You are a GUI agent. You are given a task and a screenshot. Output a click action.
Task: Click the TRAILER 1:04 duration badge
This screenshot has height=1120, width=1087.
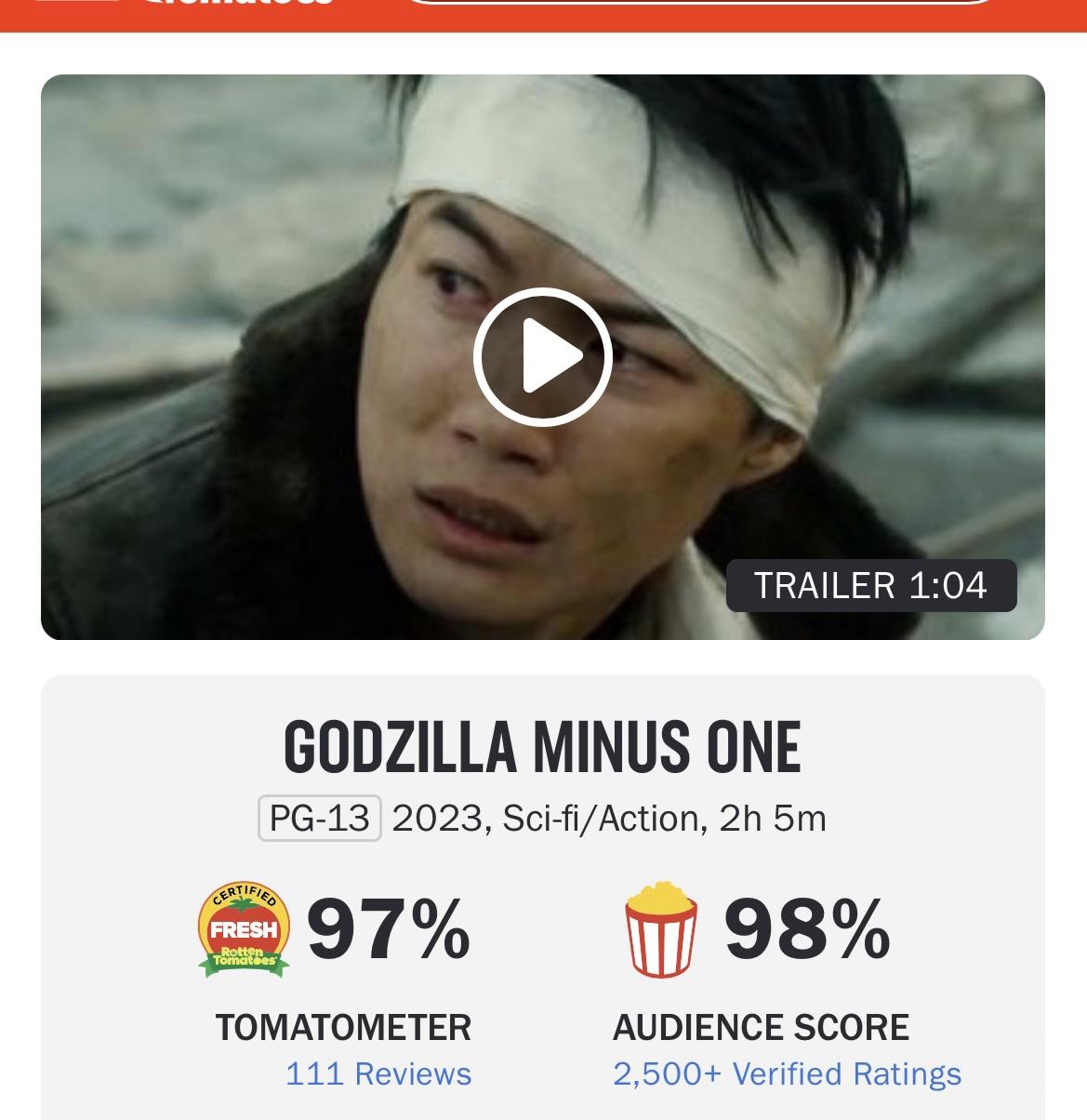pos(871,585)
